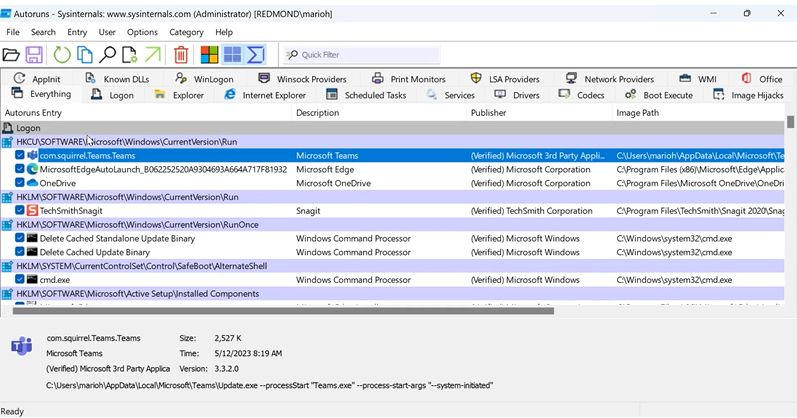Image resolution: width=797 pixels, height=418 pixels.
Task: Select the HKCU...CurrentVersion\Run registry key row
Action: (392, 141)
